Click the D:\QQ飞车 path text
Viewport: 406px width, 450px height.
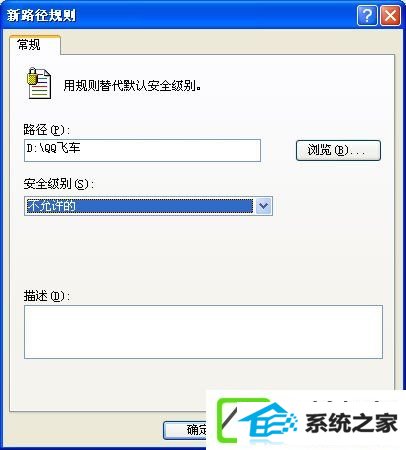click(53, 148)
